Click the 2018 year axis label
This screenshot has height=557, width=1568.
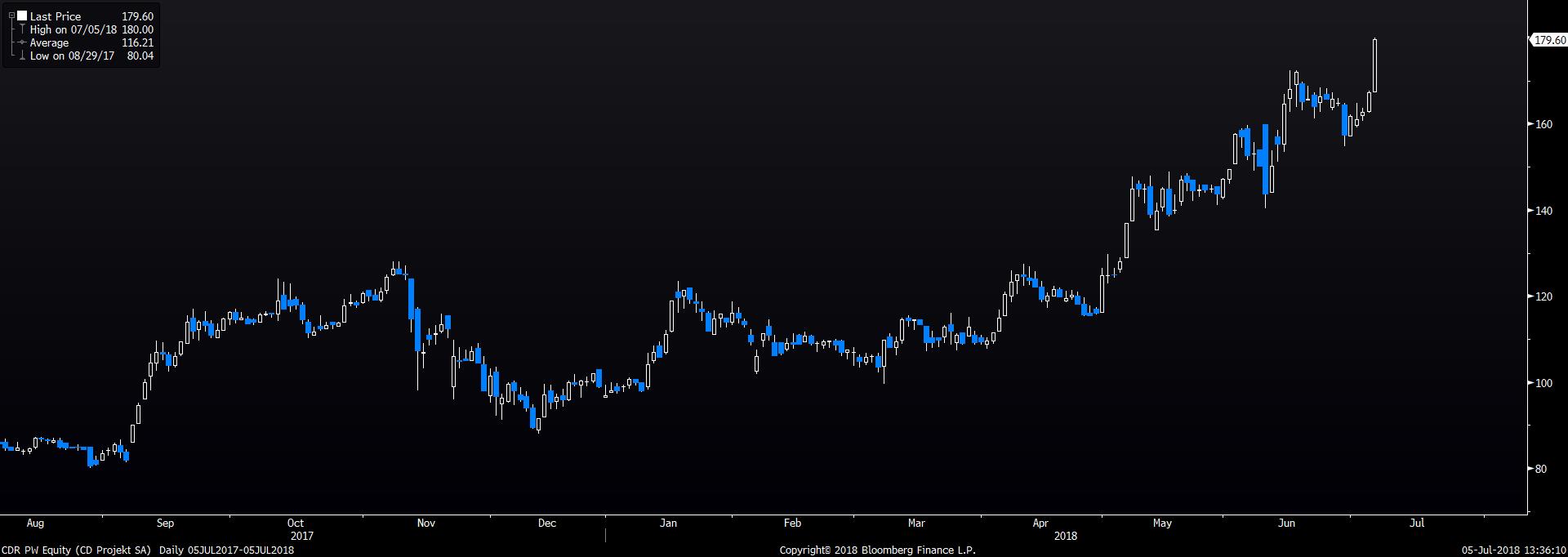[1065, 536]
